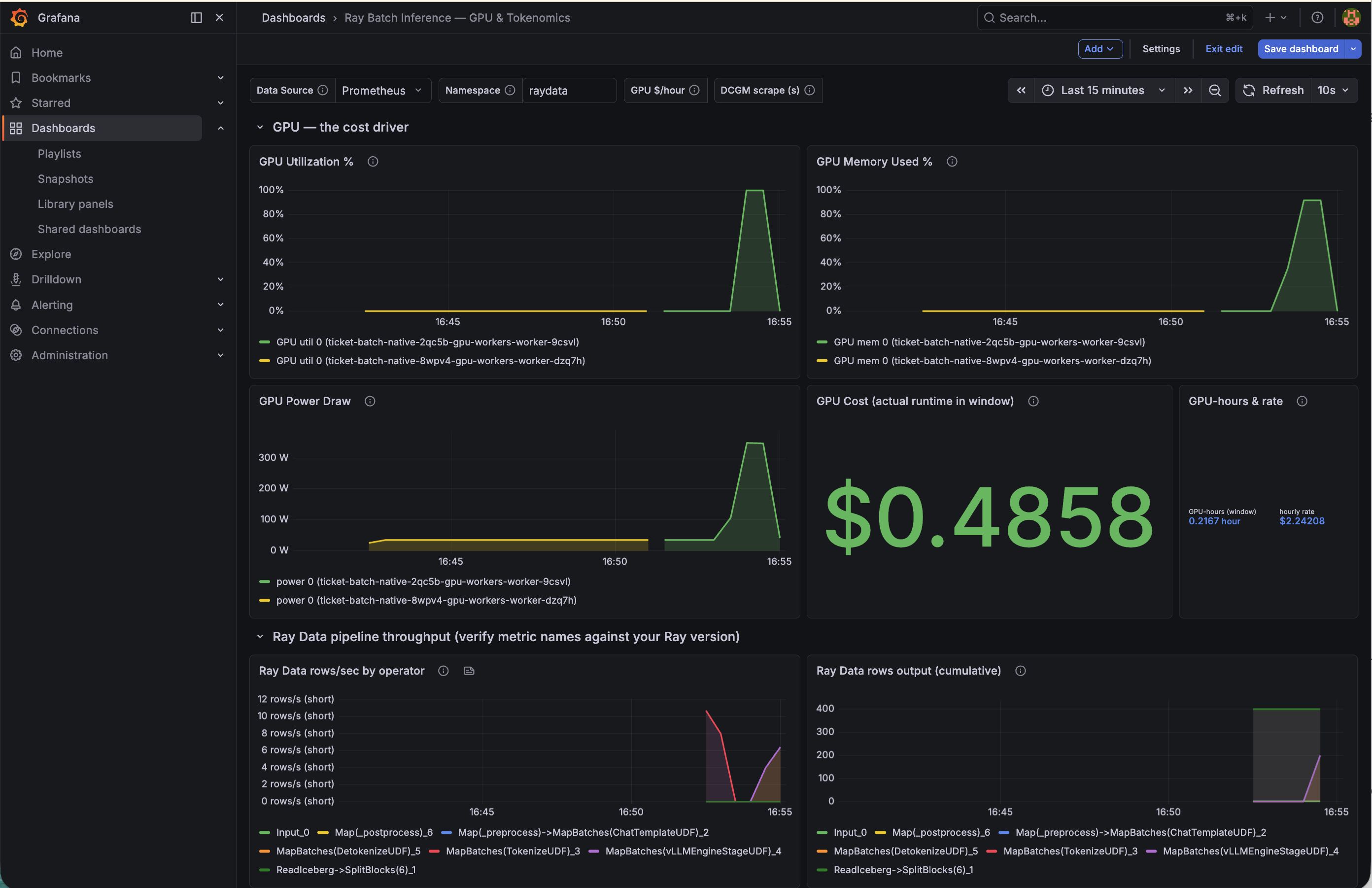The width and height of the screenshot is (1372, 888).
Task: Show GPU-hours & rate panel info
Action: [1302, 402]
